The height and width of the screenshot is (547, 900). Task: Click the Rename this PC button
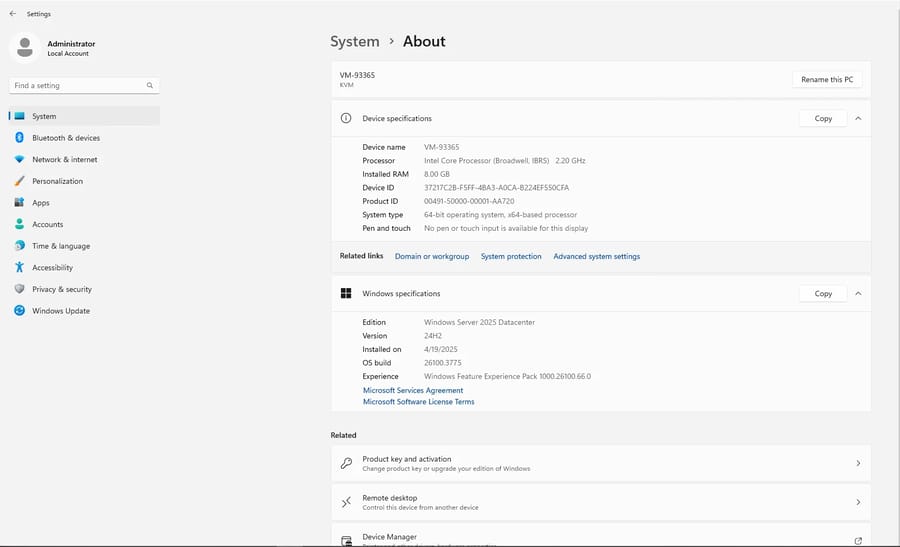pos(827,80)
